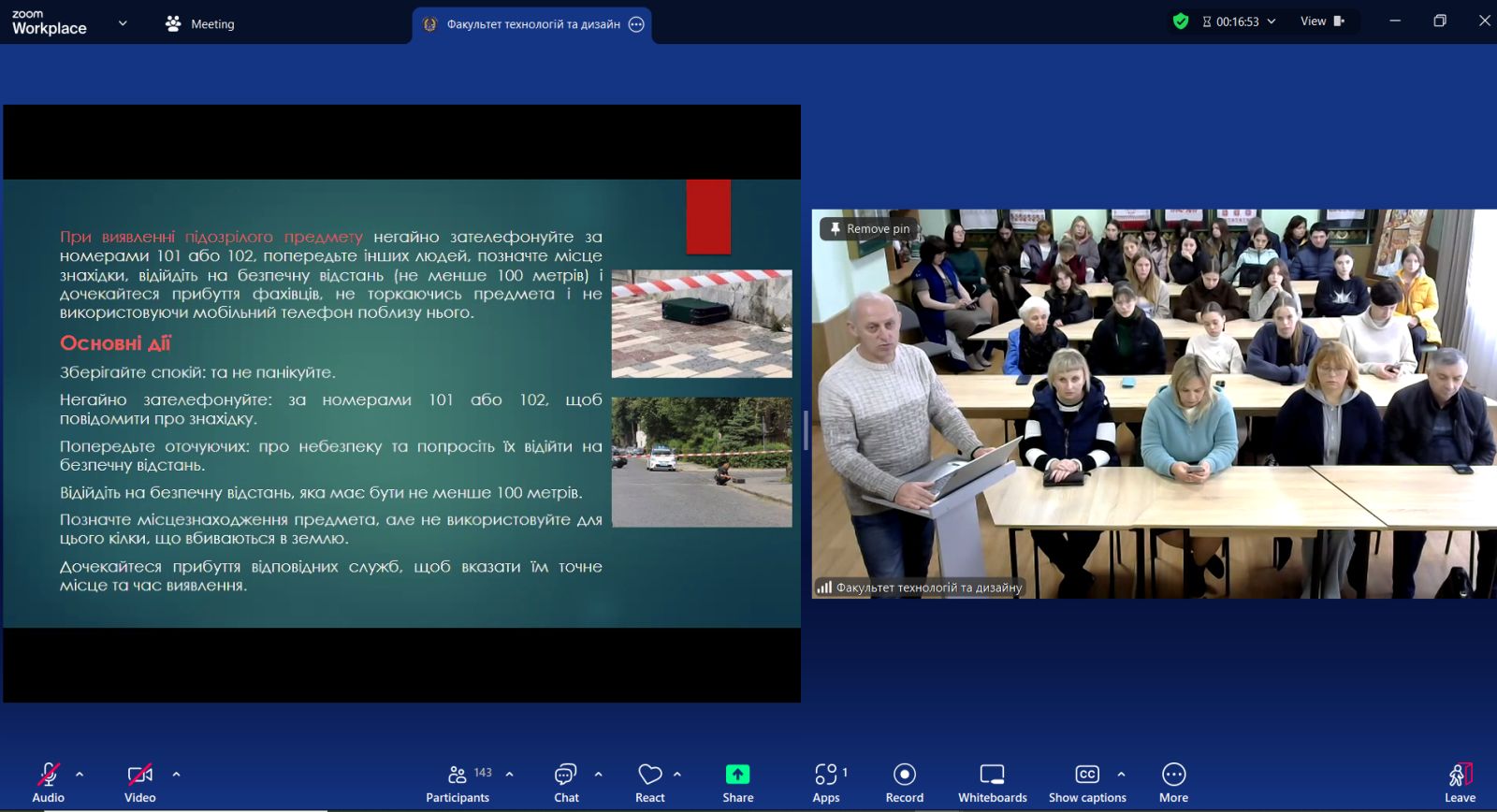Click the green encryption shield icon
1497x812 pixels.
point(1181,22)
